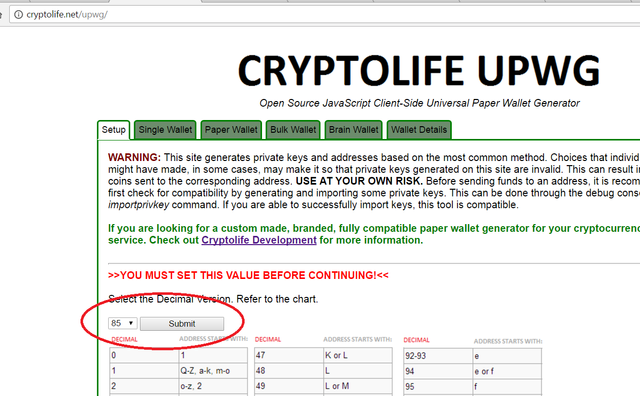Click the cell reading Q-Z, a-k, m-o

point(213,371)
